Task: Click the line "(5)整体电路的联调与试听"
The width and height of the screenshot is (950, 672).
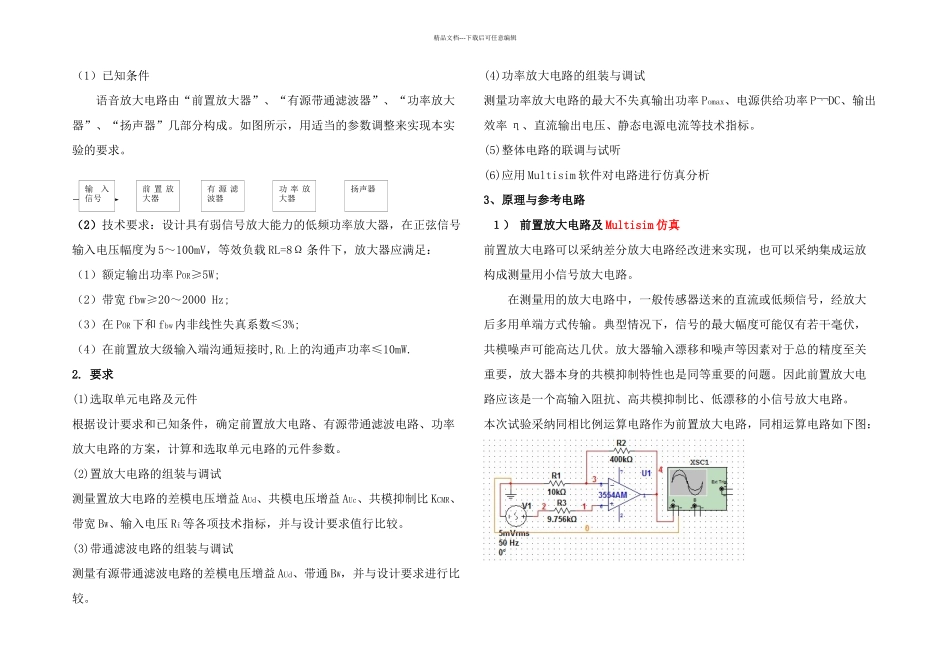Action: tap(553, 150)
